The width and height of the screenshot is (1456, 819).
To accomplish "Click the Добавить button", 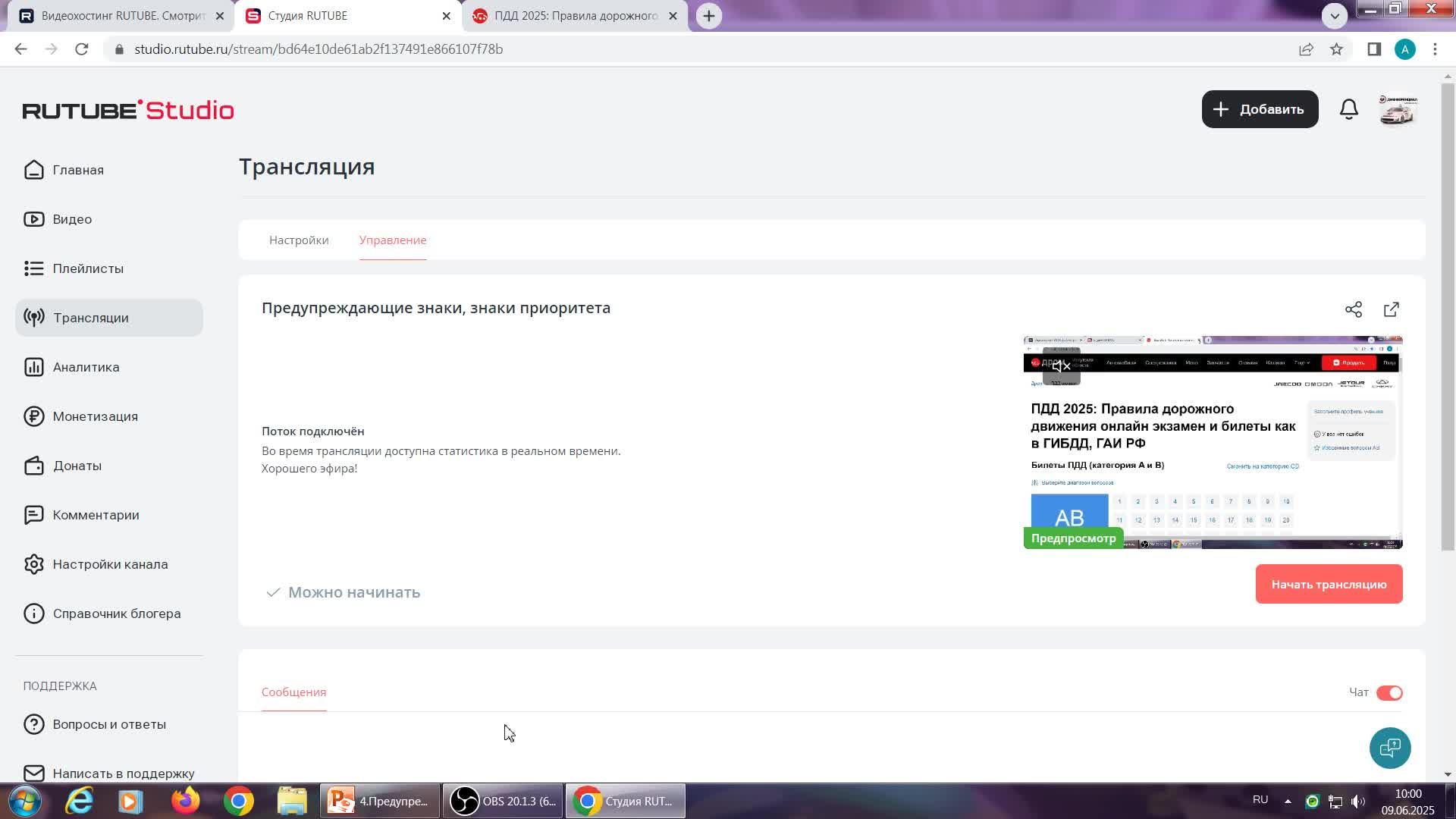I will click(x=1260, y=109).
